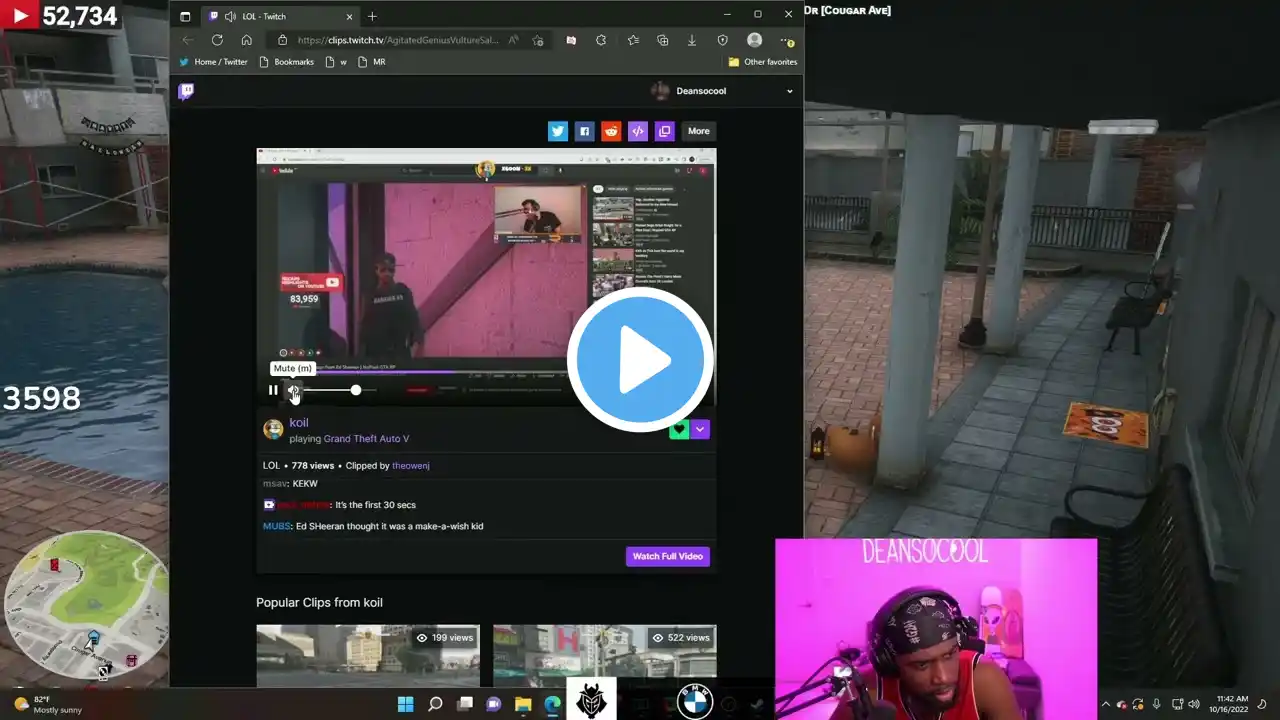Screen dimensions: 1280x720
Task: Open the purple dropdown beside the heart
Action: coord(700,429)
